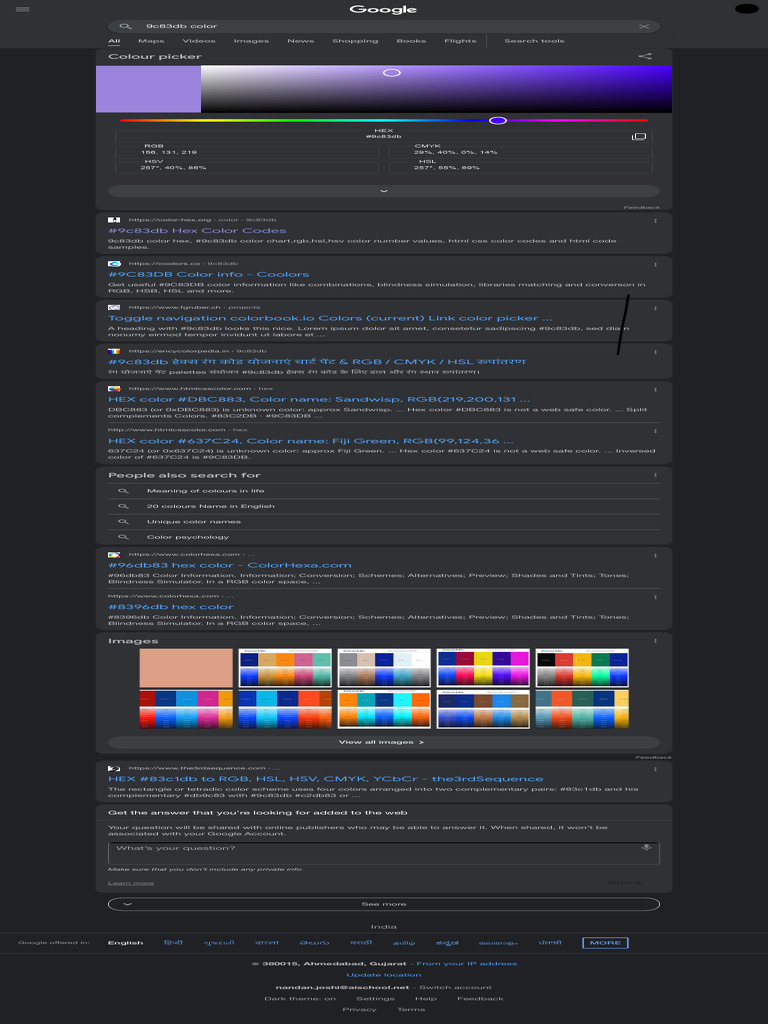Click the search box containing 9c83db color
Image resolution: width=768 pixels, height=1024 pixels.
click(383, 26)
